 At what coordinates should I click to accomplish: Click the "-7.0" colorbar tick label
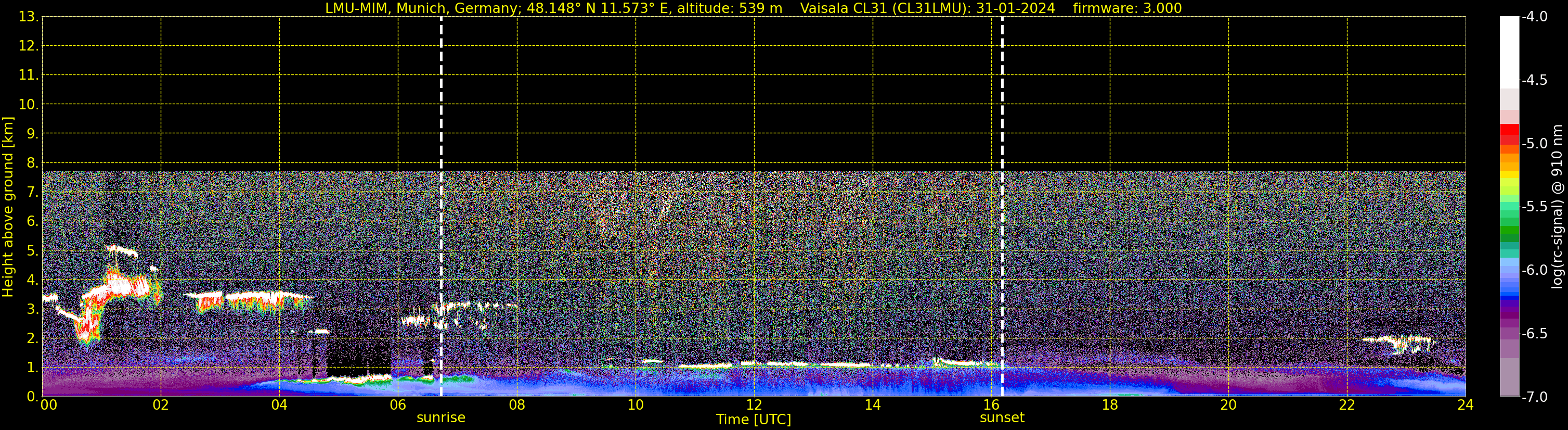1536,397
